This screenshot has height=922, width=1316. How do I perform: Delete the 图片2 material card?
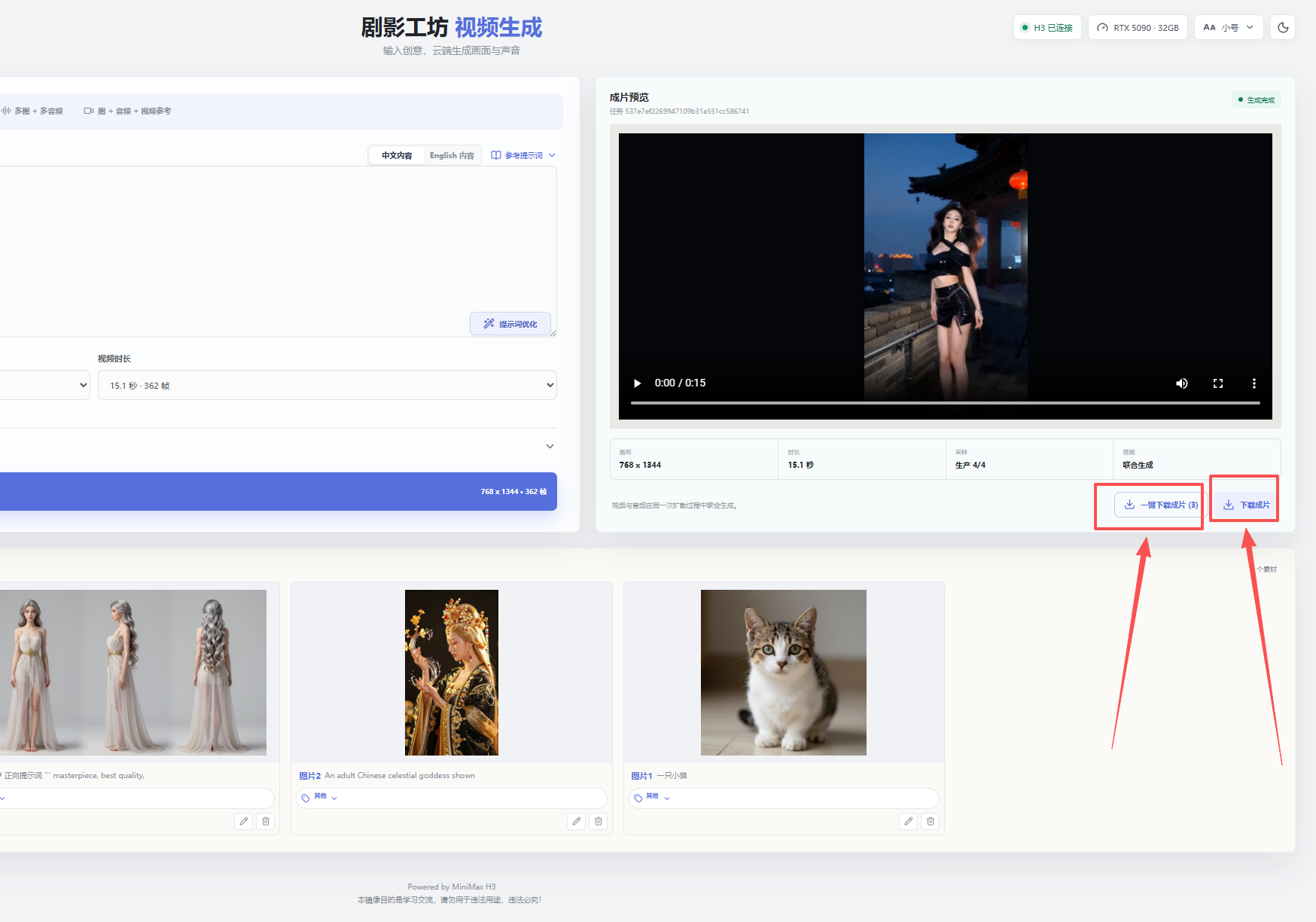point(599,821)
